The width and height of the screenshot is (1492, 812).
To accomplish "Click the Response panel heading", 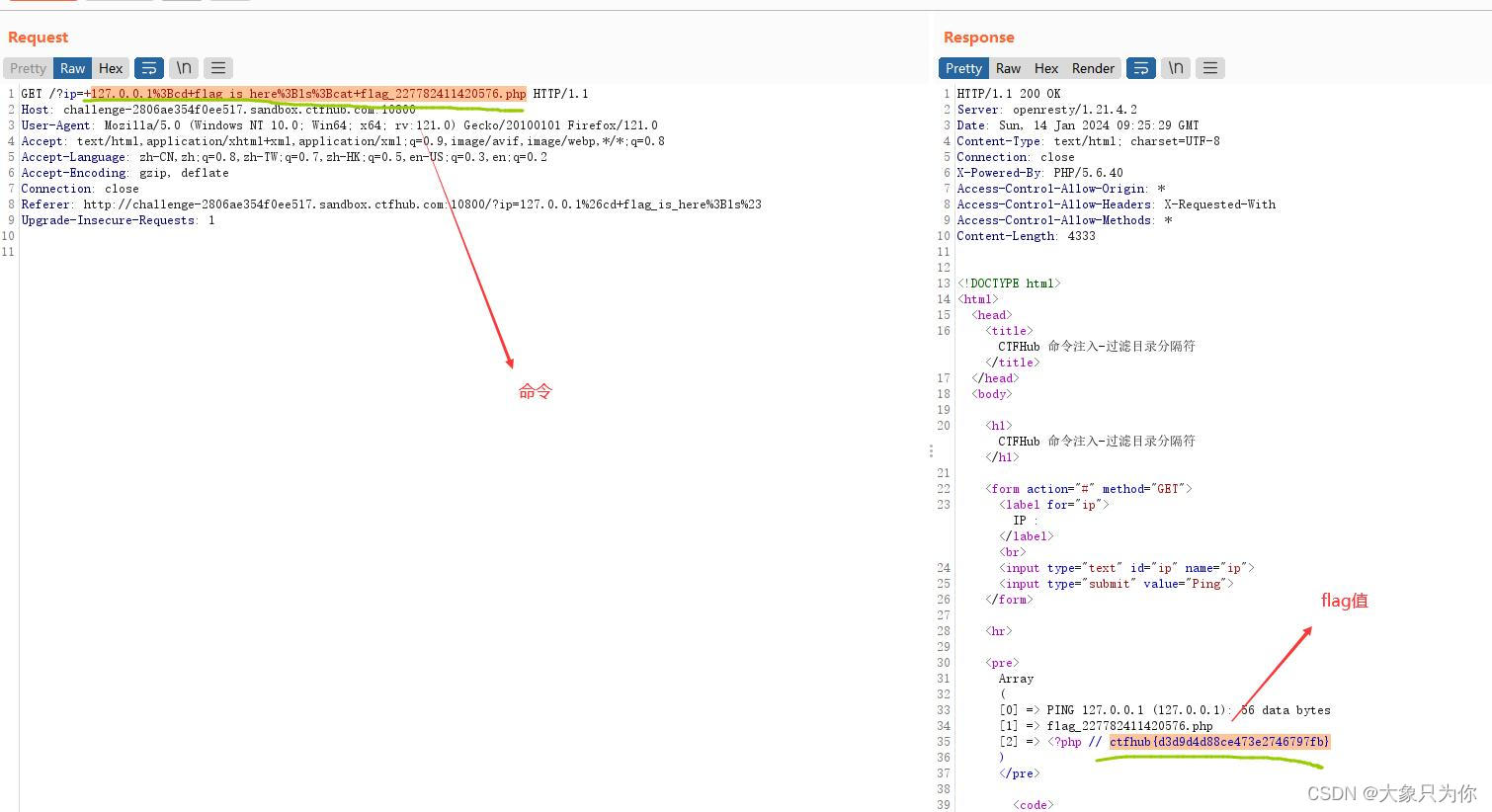I will [978, 38].
